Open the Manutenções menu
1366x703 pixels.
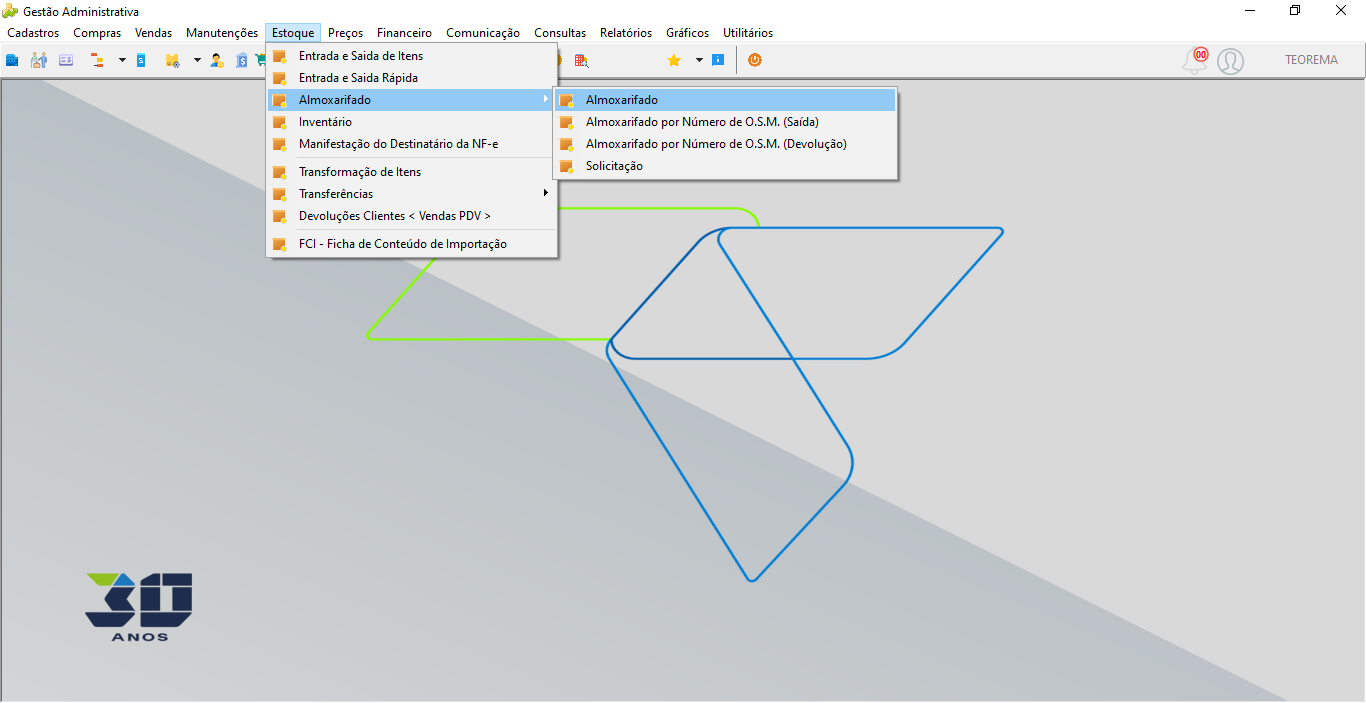coord(222,33)
